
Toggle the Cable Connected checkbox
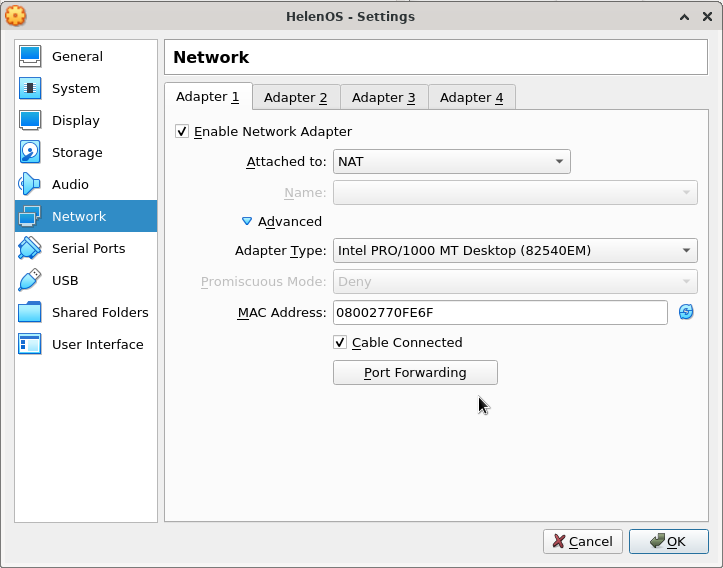341,343
